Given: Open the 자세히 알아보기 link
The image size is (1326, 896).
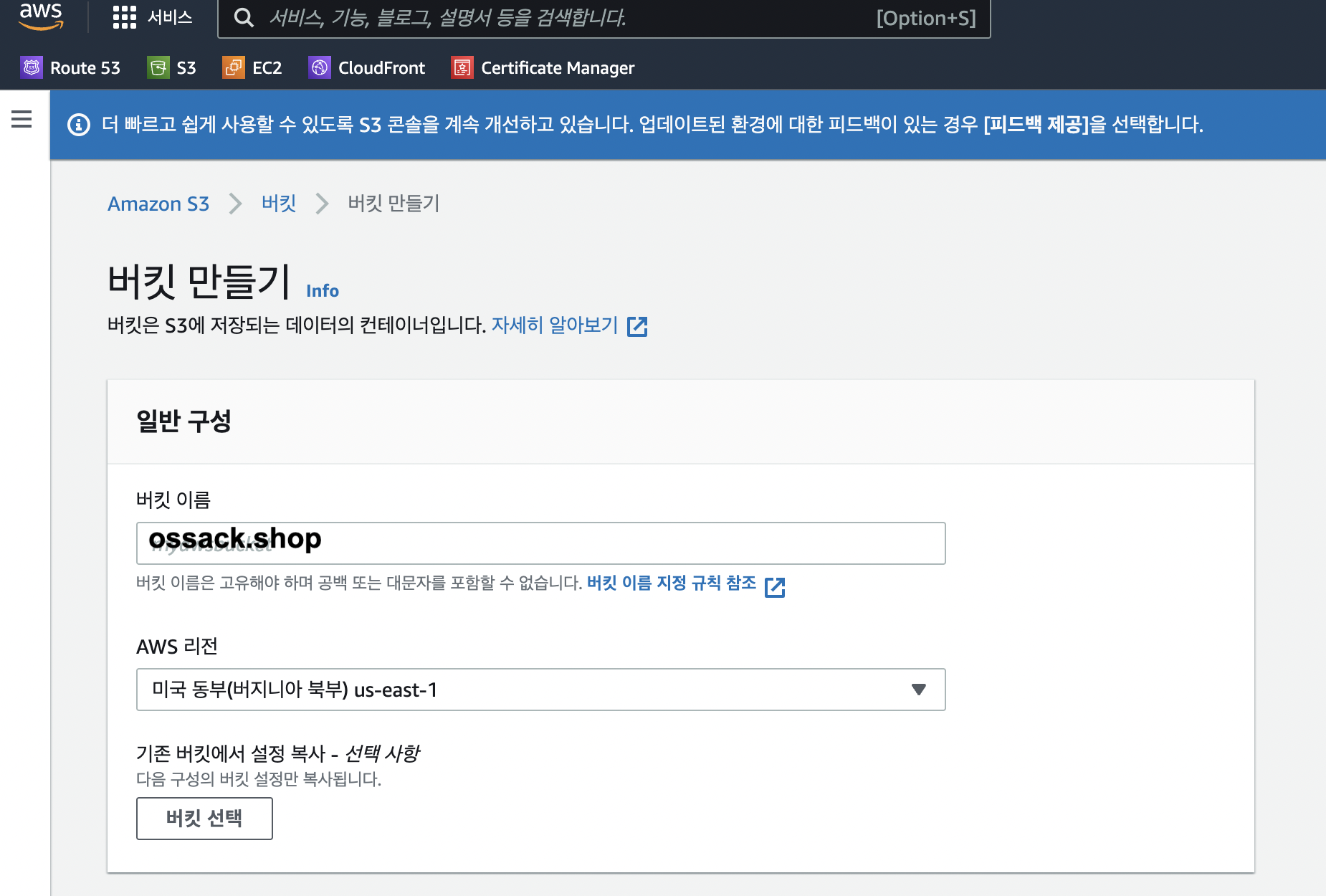Looking at the screenshot, I should (555, 325).
